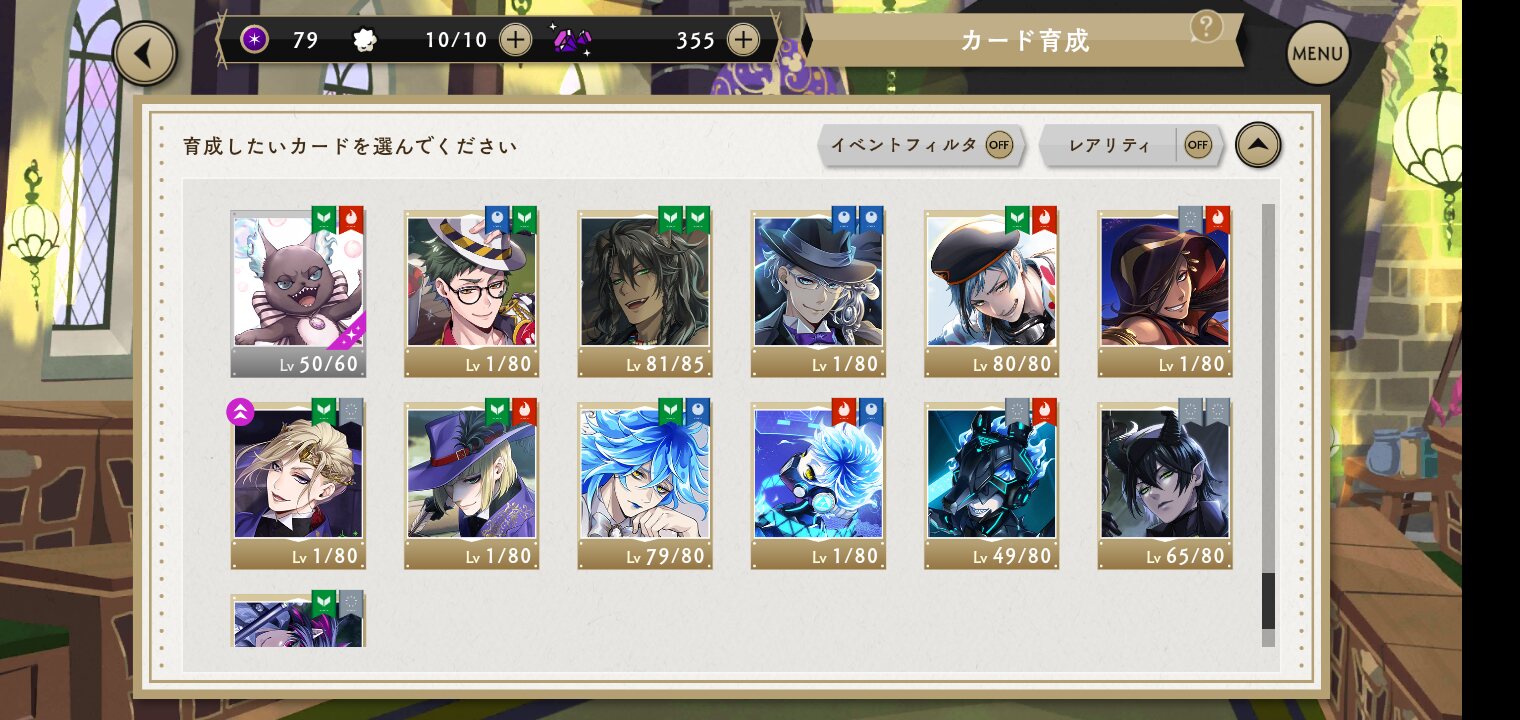
Task: Choose the horned character card Lv 65/80
Action: tap(1165, 485)
